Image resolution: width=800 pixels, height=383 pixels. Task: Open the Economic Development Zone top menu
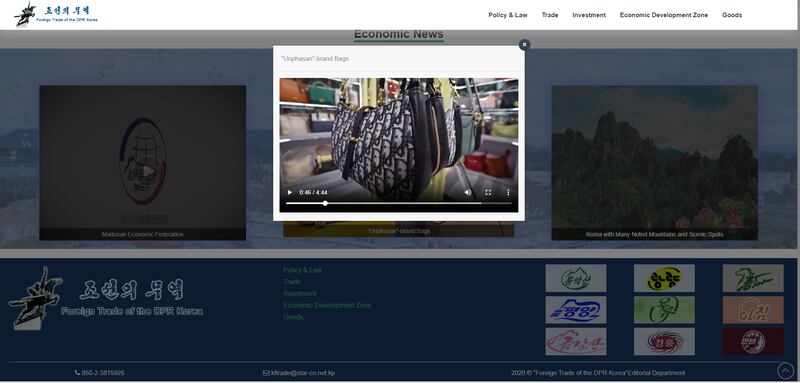pos(663,15)
